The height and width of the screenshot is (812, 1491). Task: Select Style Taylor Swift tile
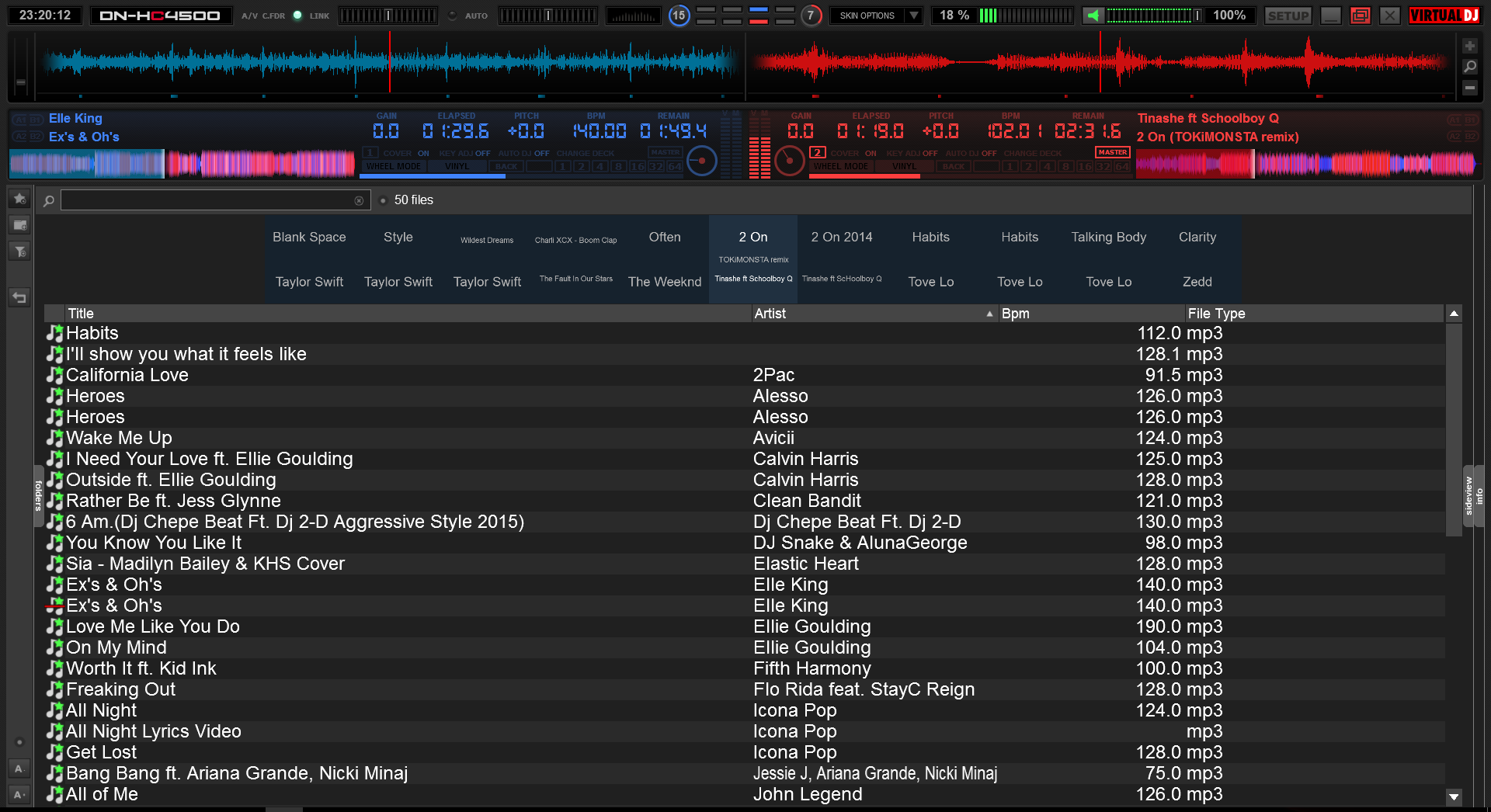click(x=398, y=259)
